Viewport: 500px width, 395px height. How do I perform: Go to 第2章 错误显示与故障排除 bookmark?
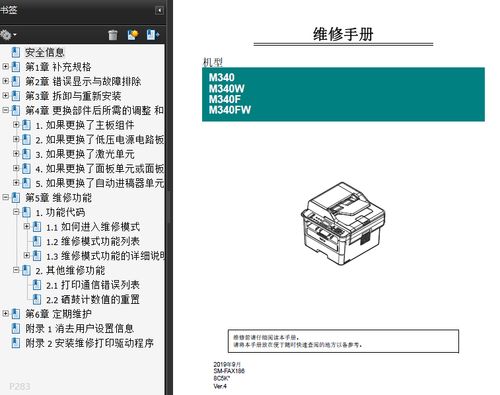(x=83, y=81)
